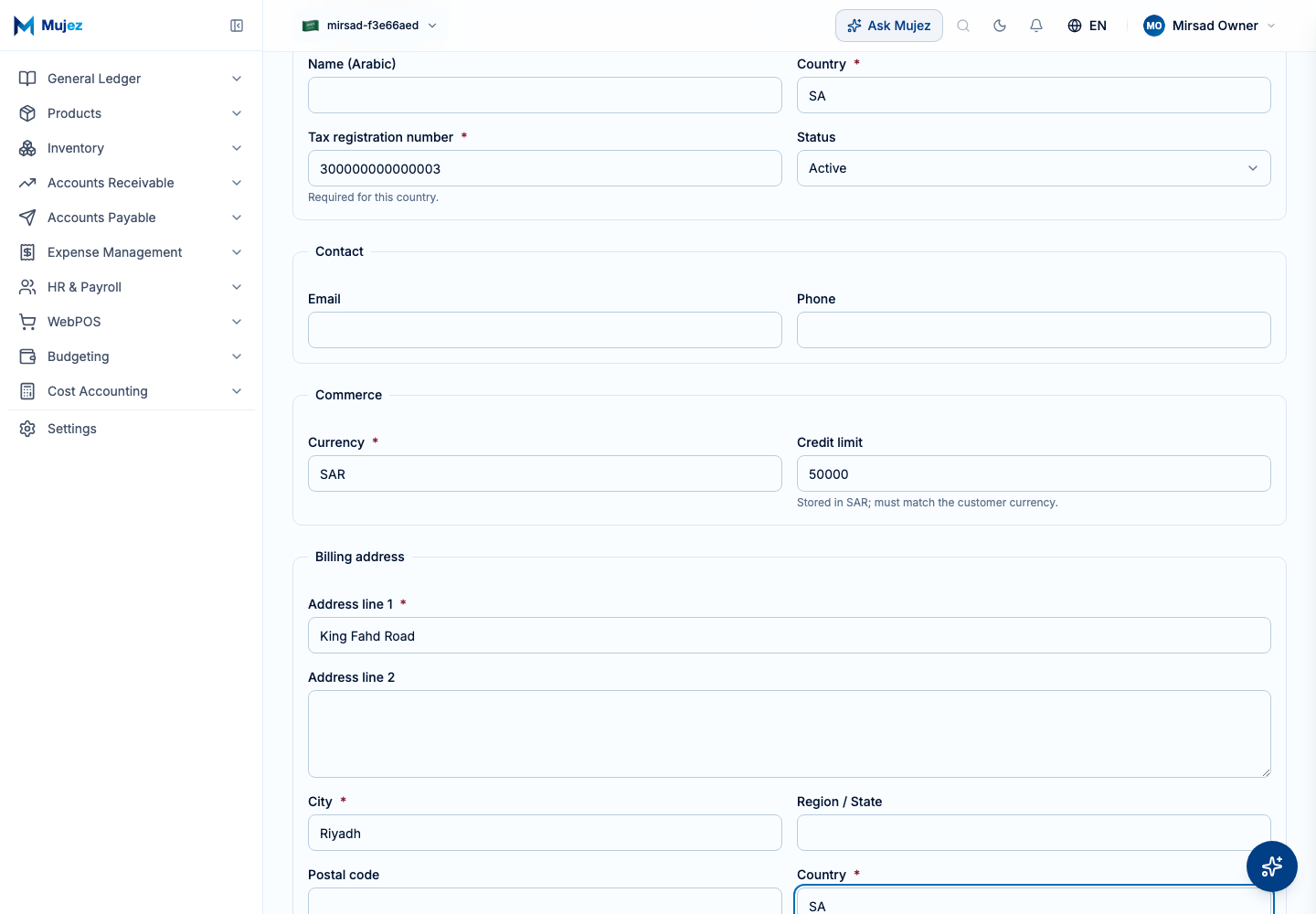The height and width of the screenshot is (914, 1316).
Task: Open the WebPOS menu item
Action: coord(131,322)
